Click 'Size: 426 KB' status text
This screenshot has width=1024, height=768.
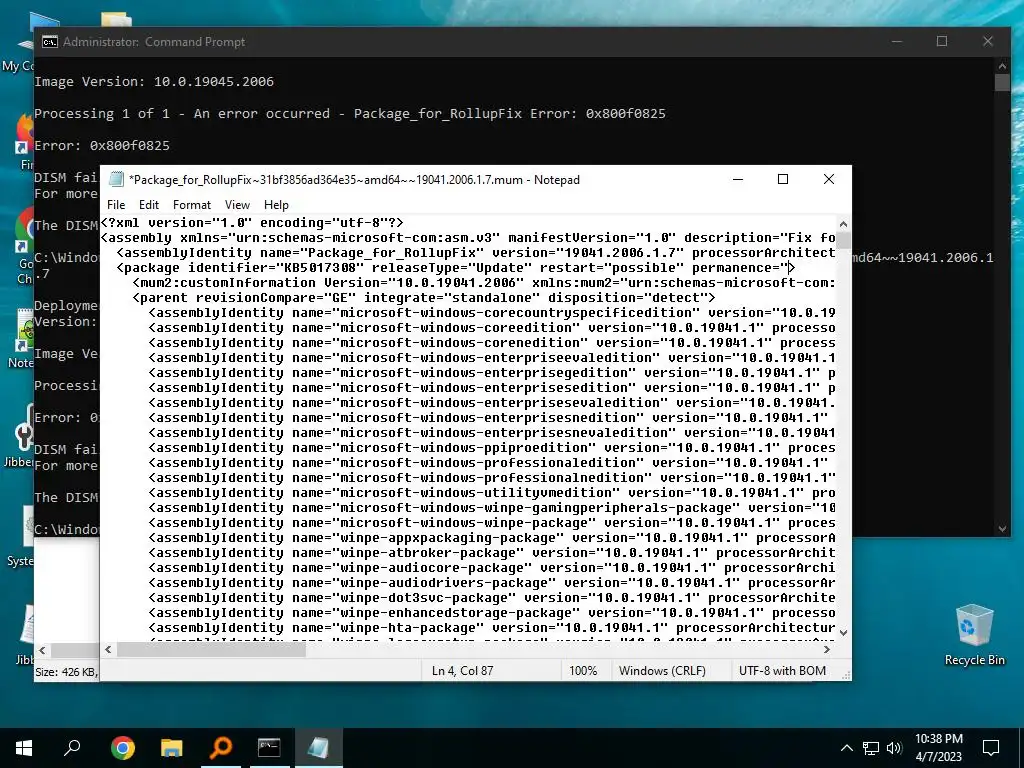click(66, 672)
